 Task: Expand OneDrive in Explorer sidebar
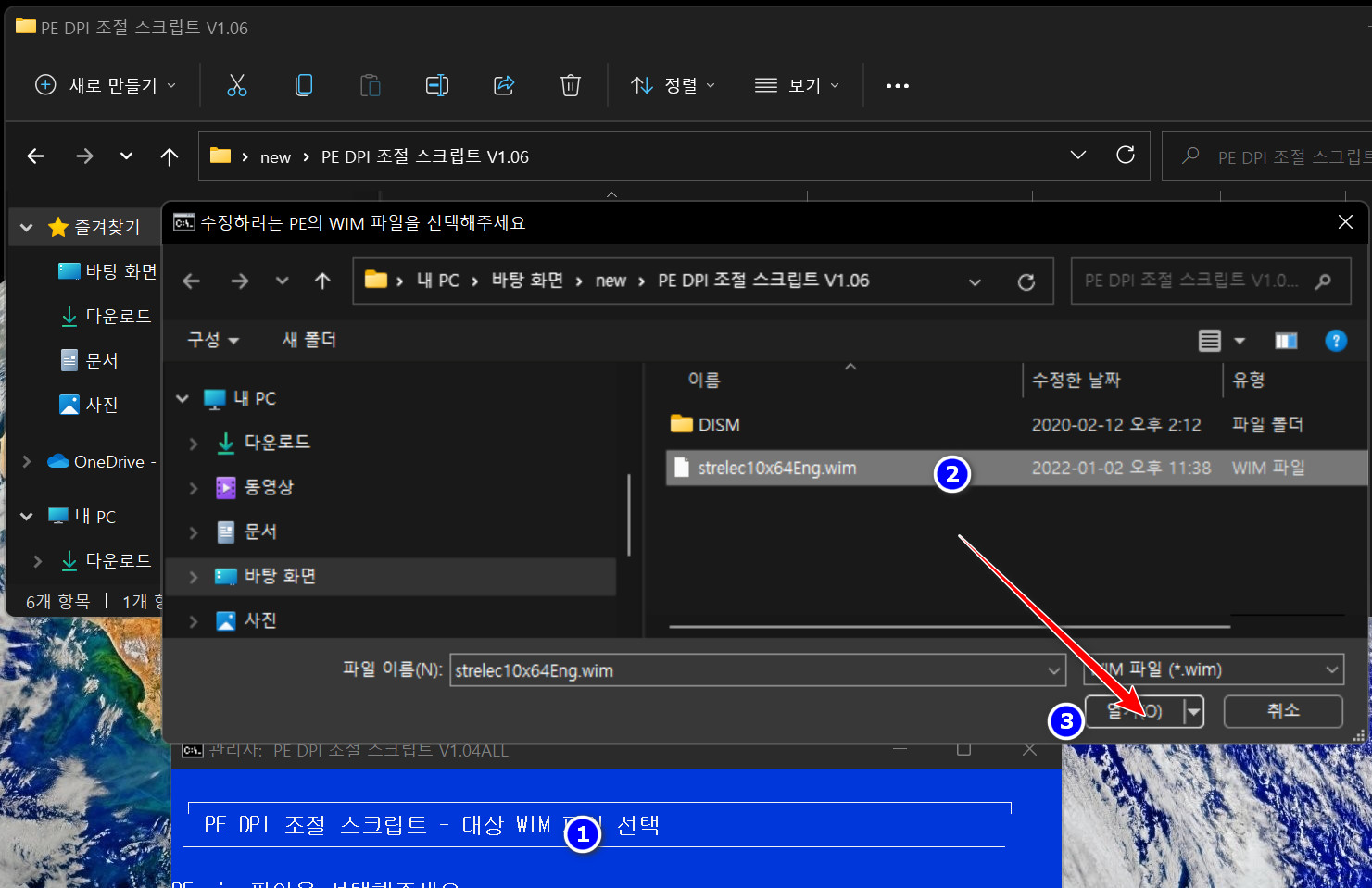(27, 461)
